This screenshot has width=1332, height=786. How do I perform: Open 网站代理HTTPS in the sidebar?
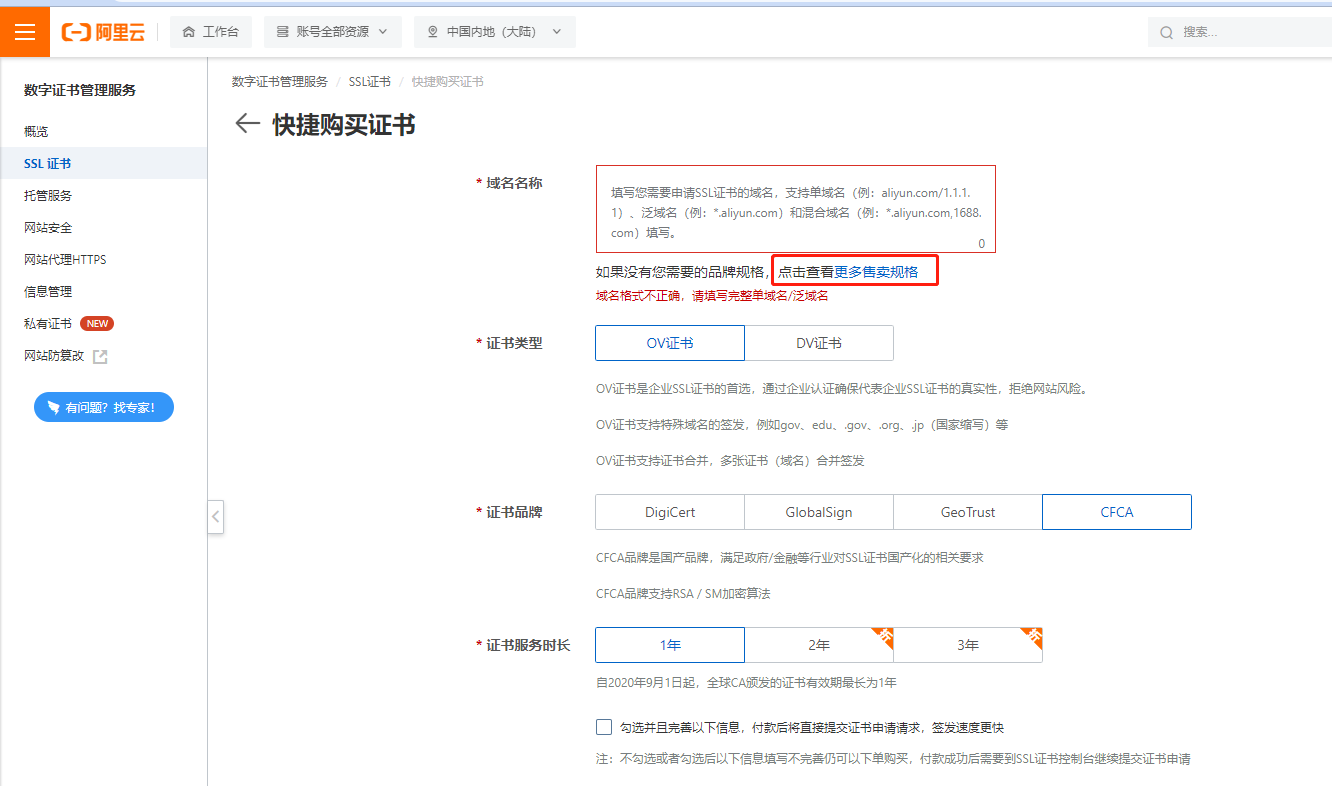[65, 259]
